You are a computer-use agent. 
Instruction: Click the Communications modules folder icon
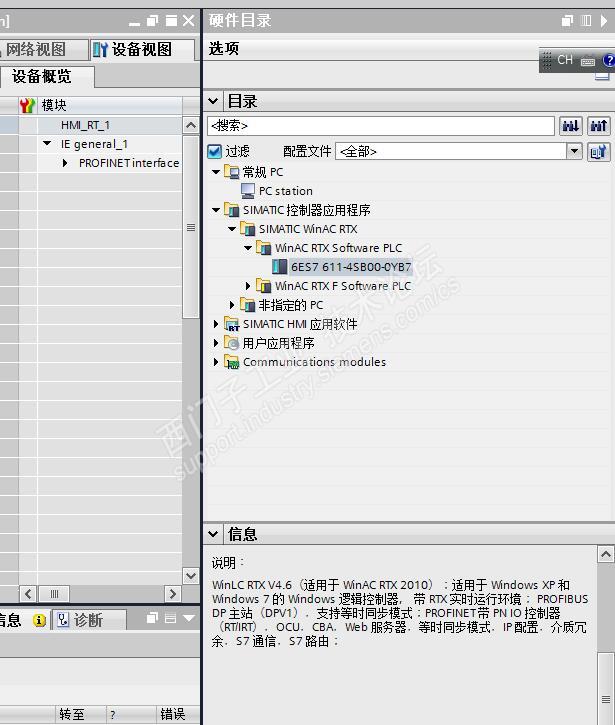pyautogui.click(x=231, y=362)
